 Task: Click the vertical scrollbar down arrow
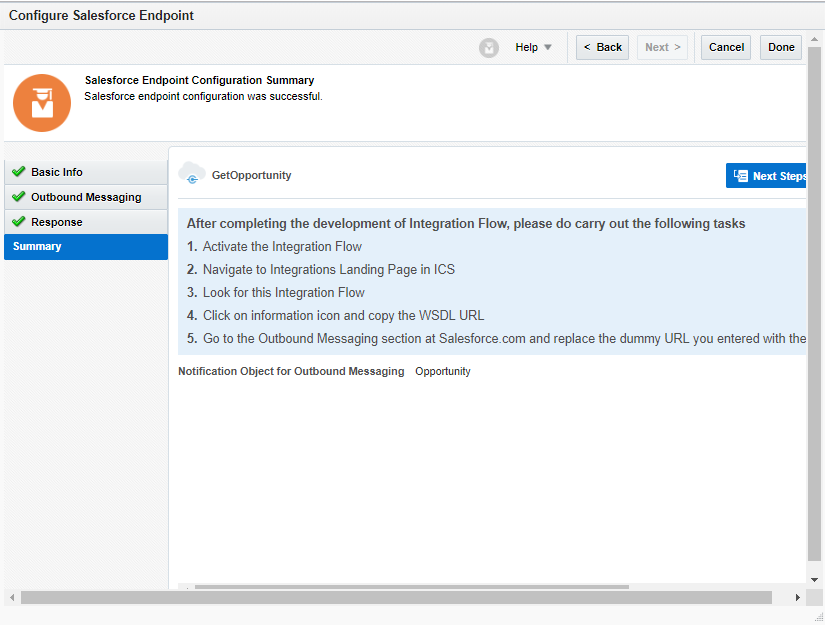(x=814, y=580)
